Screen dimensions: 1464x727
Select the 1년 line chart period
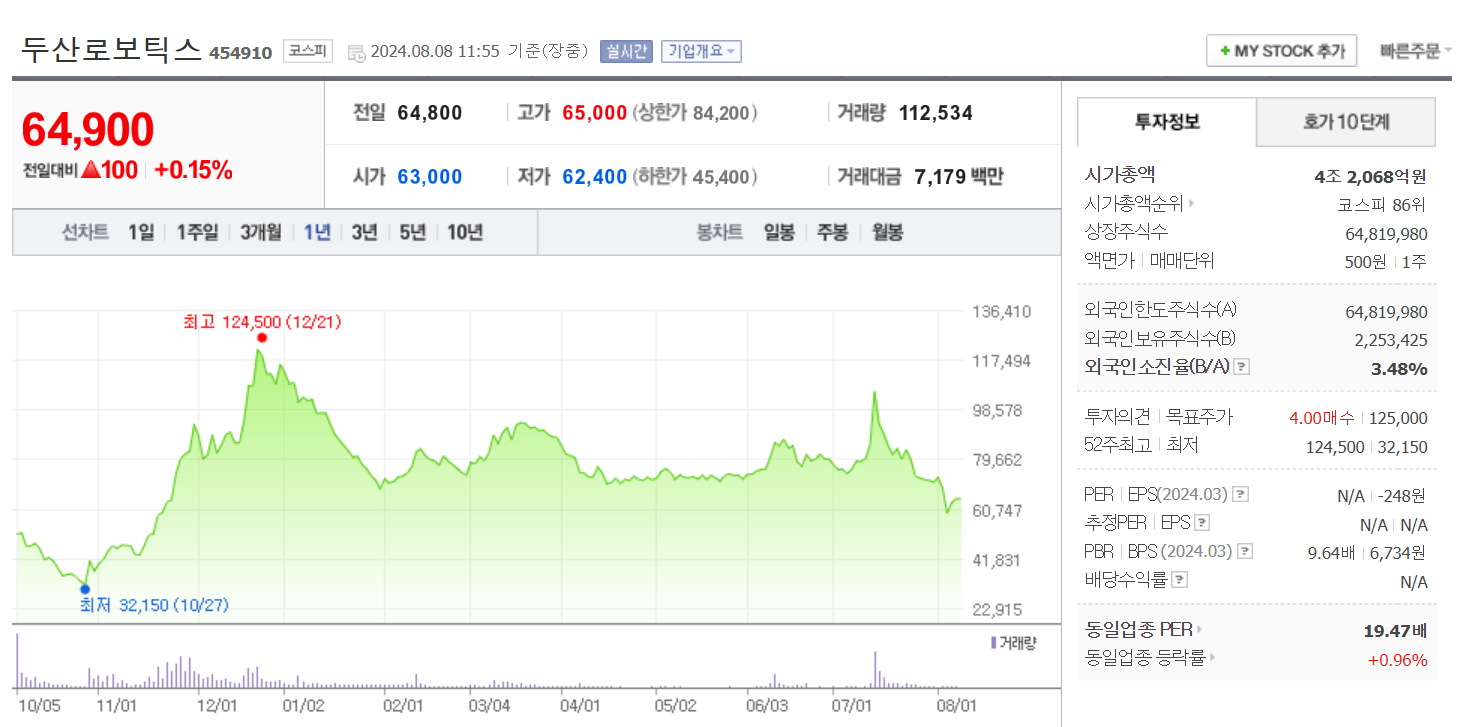click(x=317, y=232)
